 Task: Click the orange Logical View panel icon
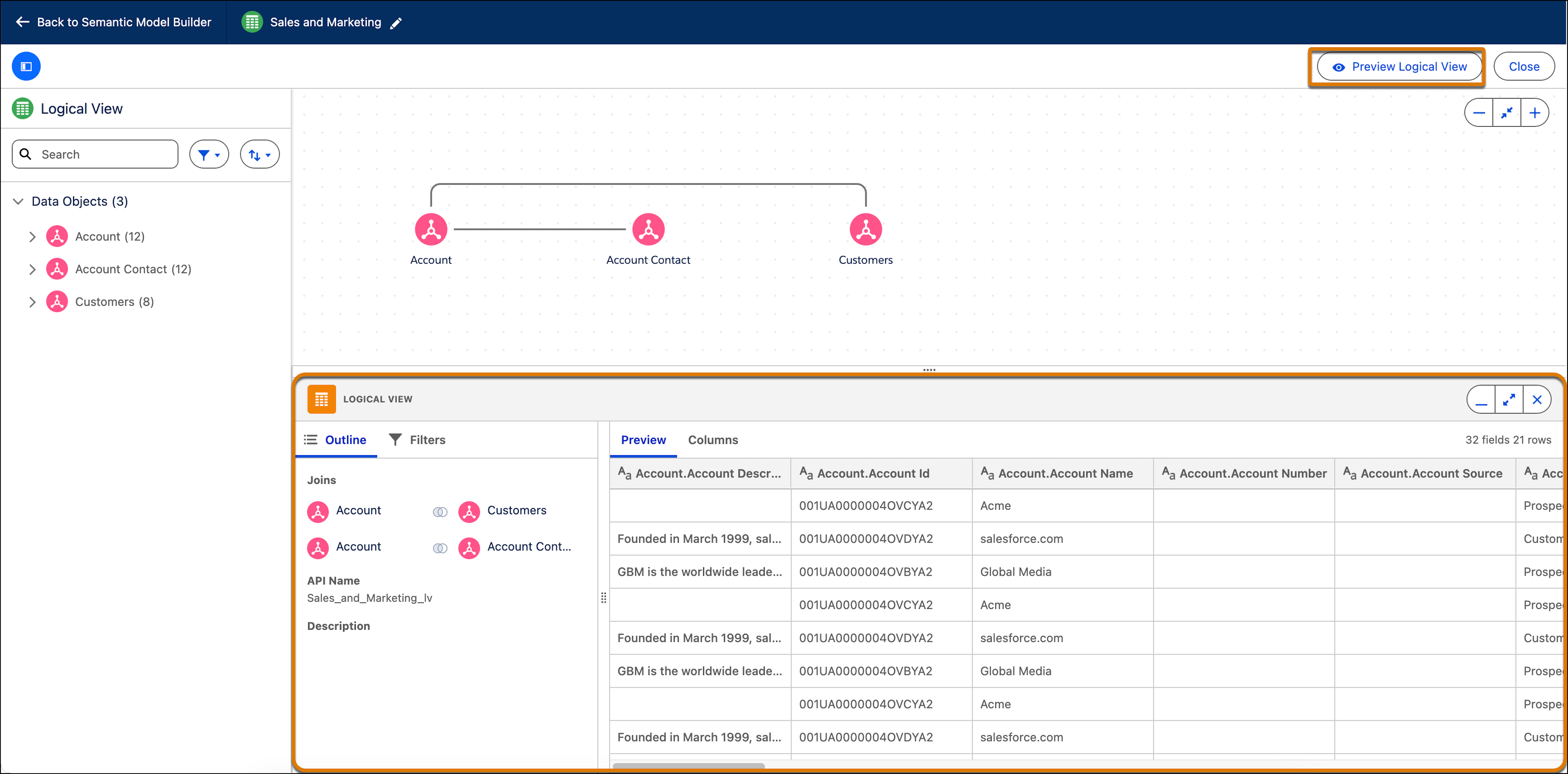click(321, 399)
